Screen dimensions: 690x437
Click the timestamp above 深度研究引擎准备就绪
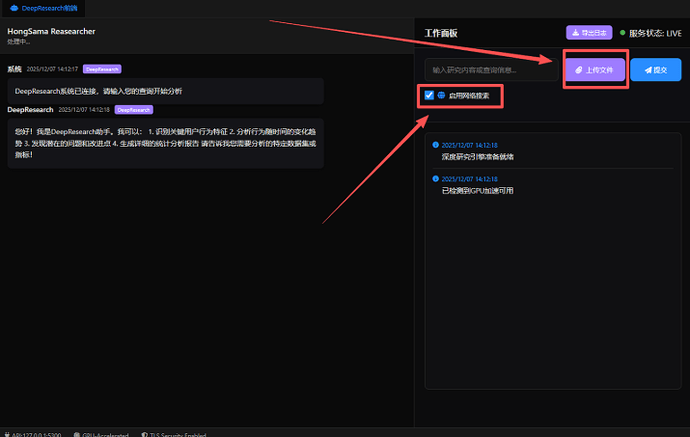(469, 145)
